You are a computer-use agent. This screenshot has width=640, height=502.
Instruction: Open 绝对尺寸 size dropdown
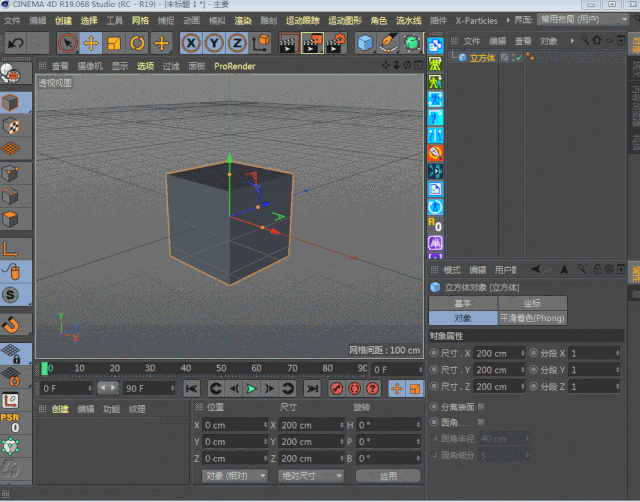311,476
